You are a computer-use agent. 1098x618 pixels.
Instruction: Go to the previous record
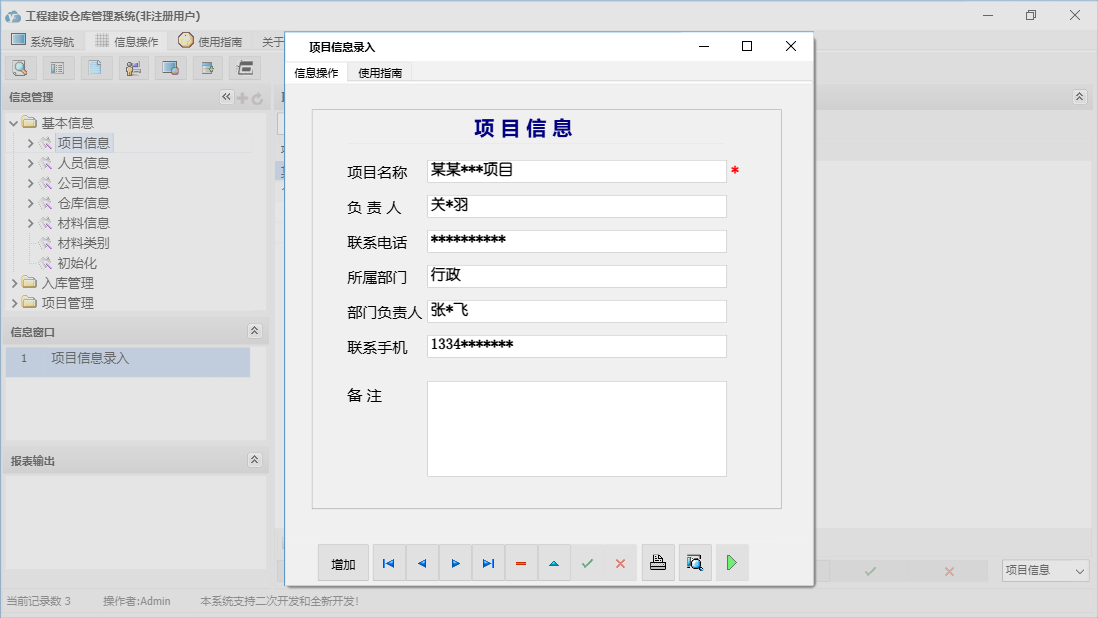[421, 562]
